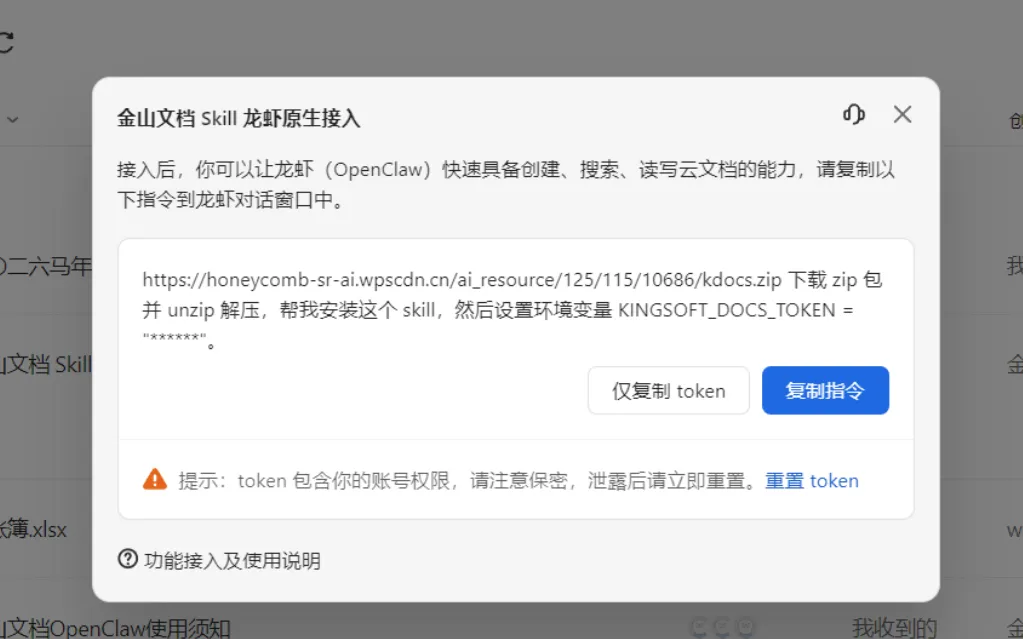Click the dialog title 金山文档 Skill 龙虾原生接入
The height and width of the screenshot is (639, 1023).
coord(239,119)
